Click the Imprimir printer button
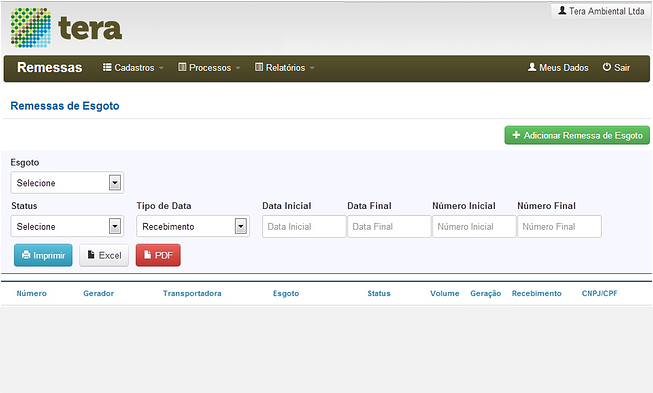This screenshot has height=393, width=653. pyautogui.click(x=43, y=255)
